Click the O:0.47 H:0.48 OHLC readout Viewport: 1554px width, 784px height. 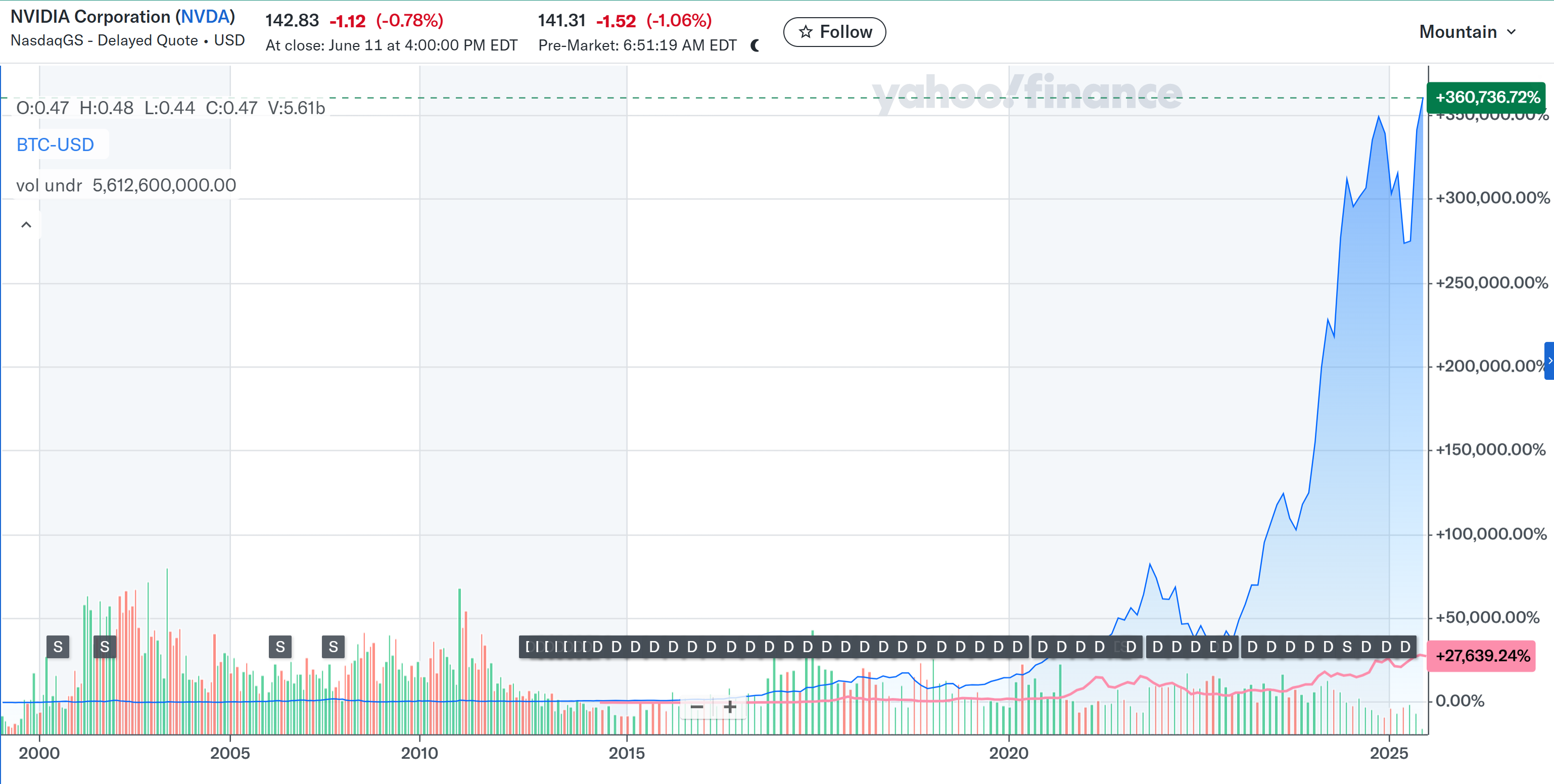pyautogui.click(x=171, y=108)
